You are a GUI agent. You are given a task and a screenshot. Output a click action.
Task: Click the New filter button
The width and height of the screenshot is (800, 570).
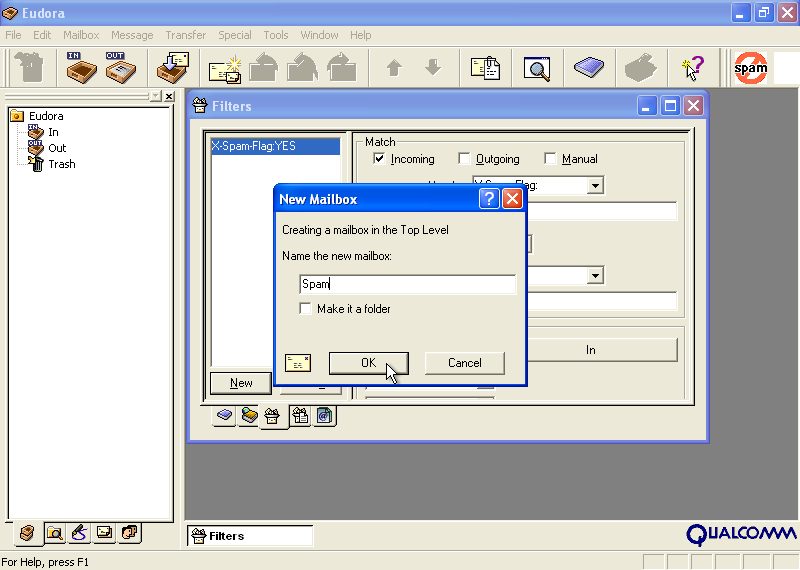[241, 383]
